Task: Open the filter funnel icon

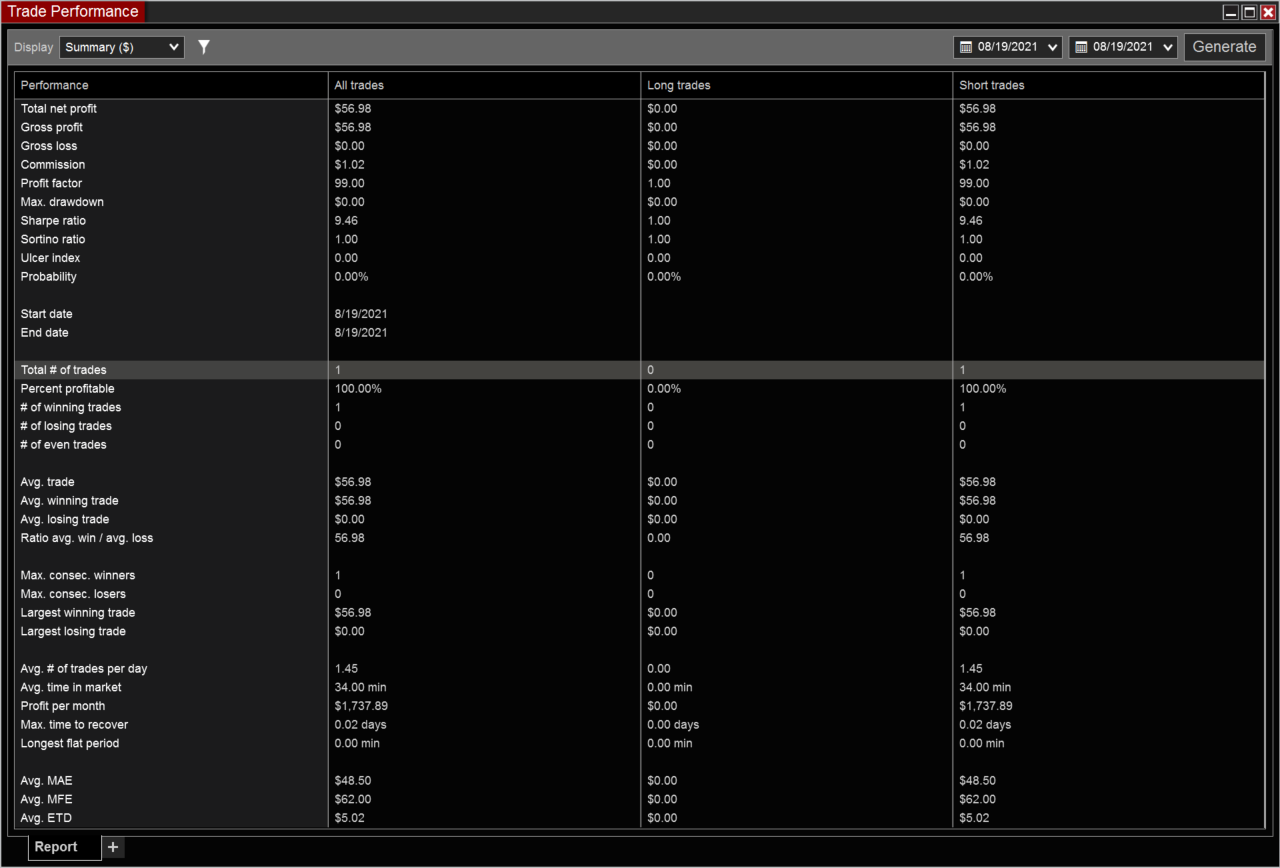Action: coord(204,47)
